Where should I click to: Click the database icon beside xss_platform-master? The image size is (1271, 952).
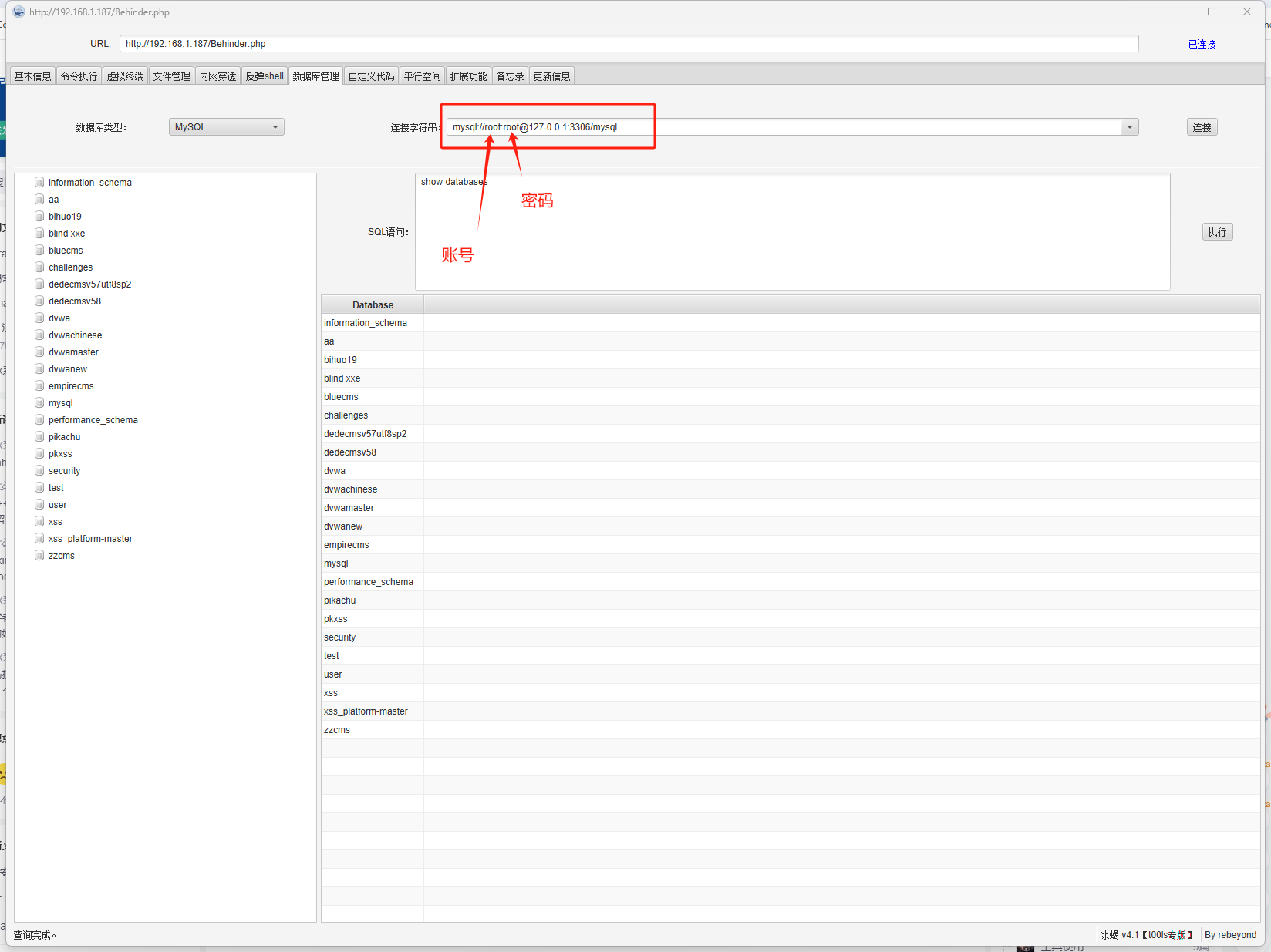point(39,539)
